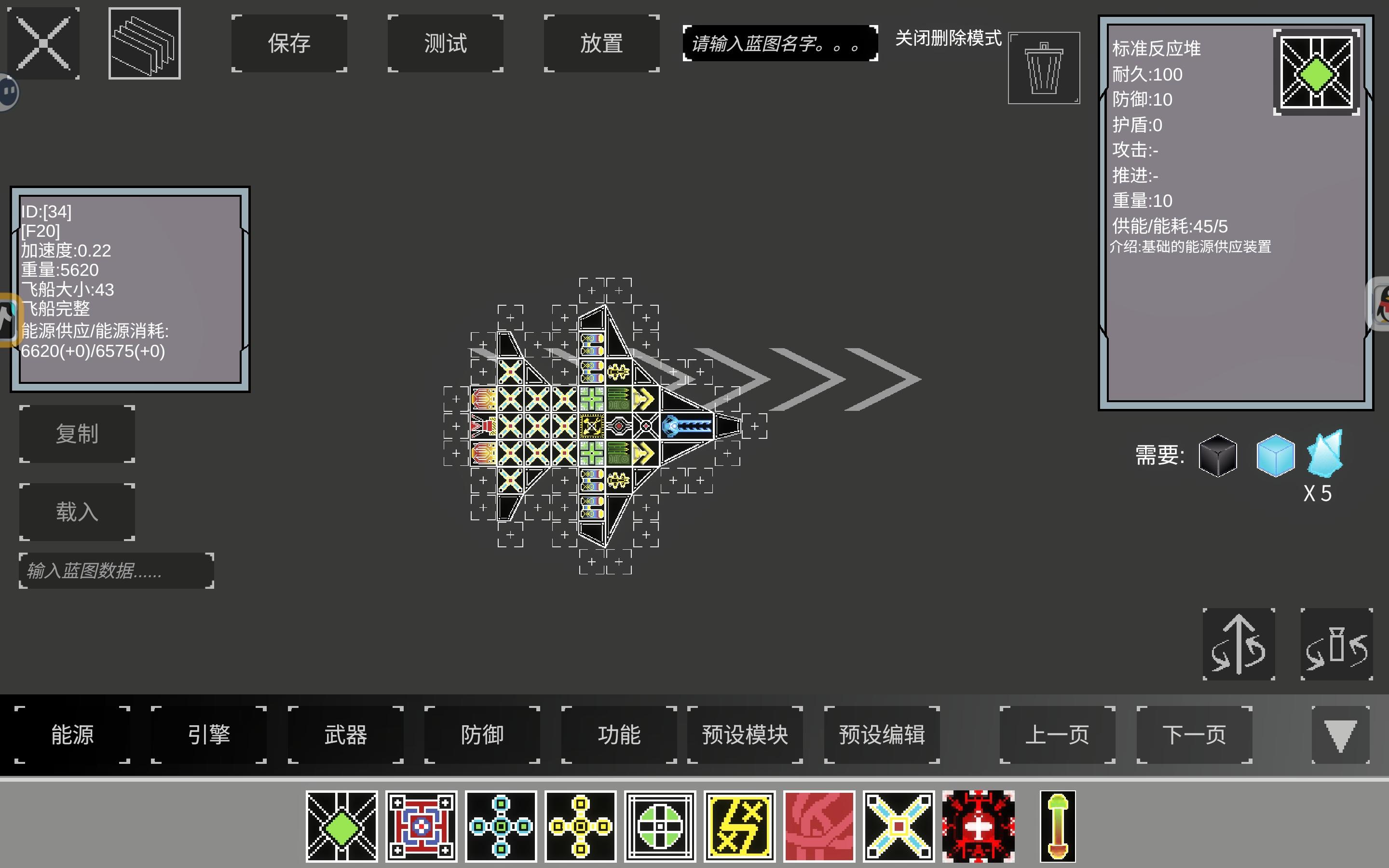Switch to the 武器 weapons tab
Image resolution: width=1389 pixels, height=868 pixels.
345,735
